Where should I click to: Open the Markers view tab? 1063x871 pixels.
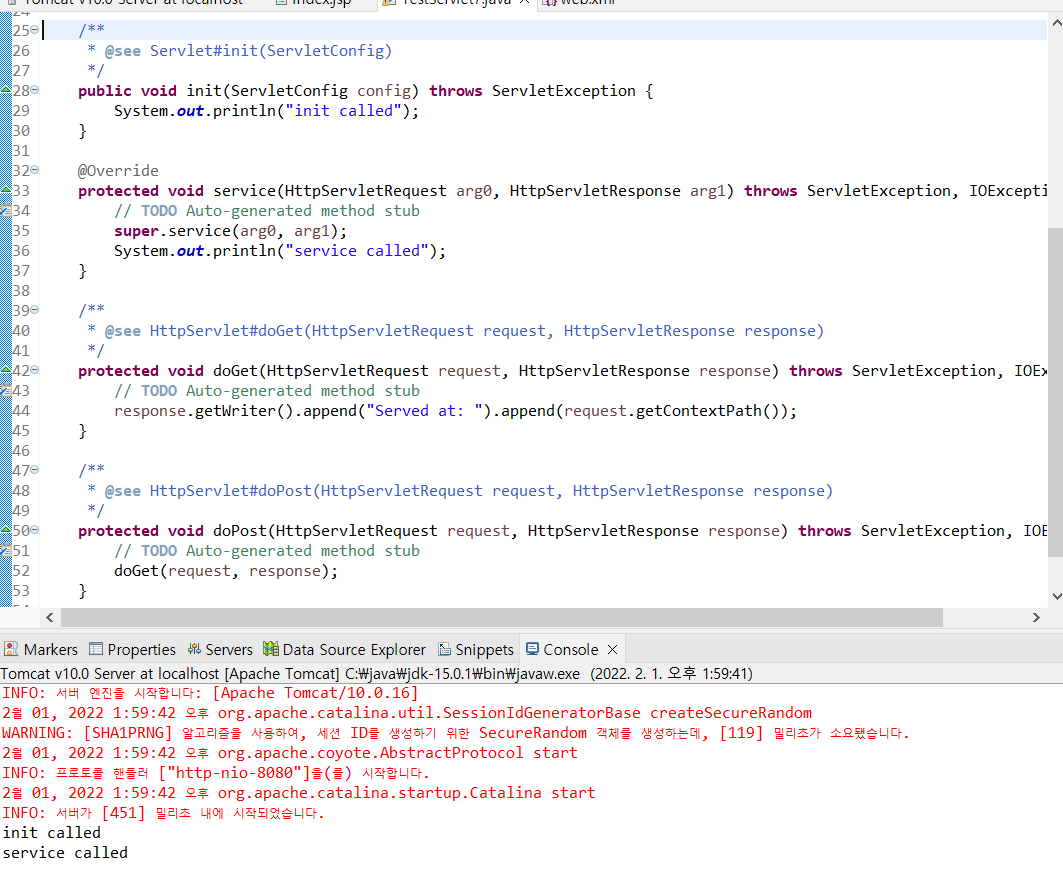tap(41, 649)
